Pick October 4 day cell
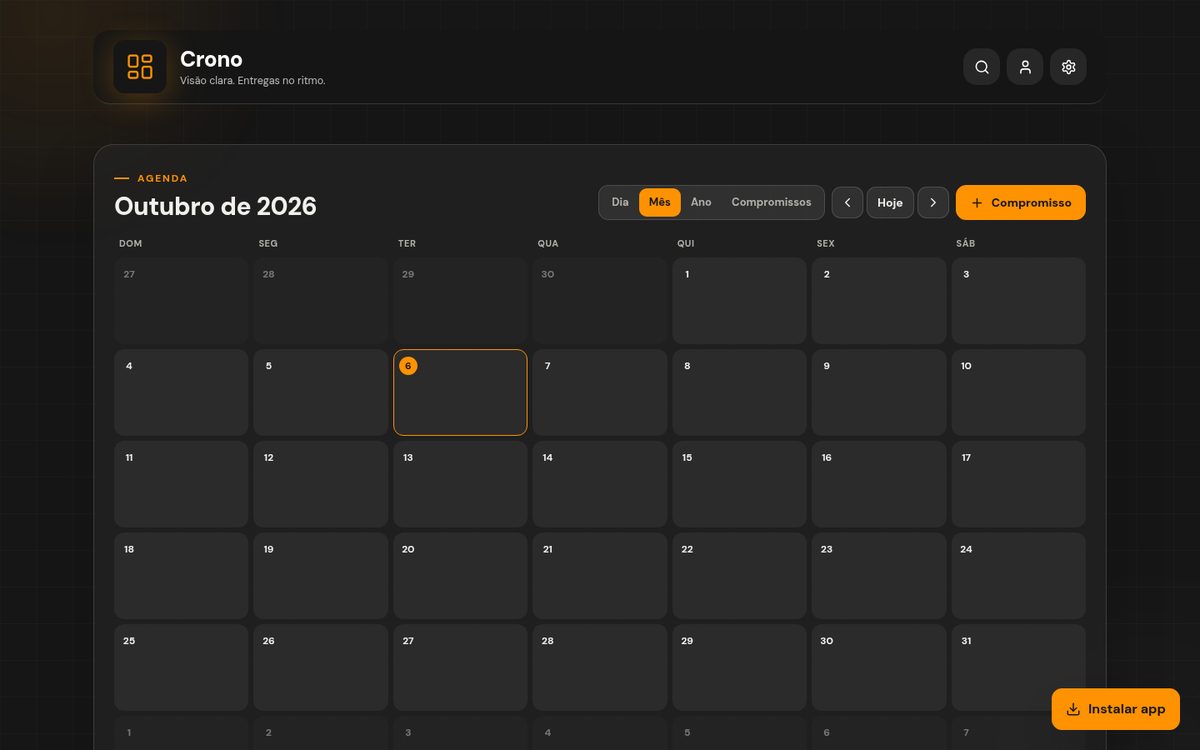This screenshot has width=1200, height=750. [181, 392]
